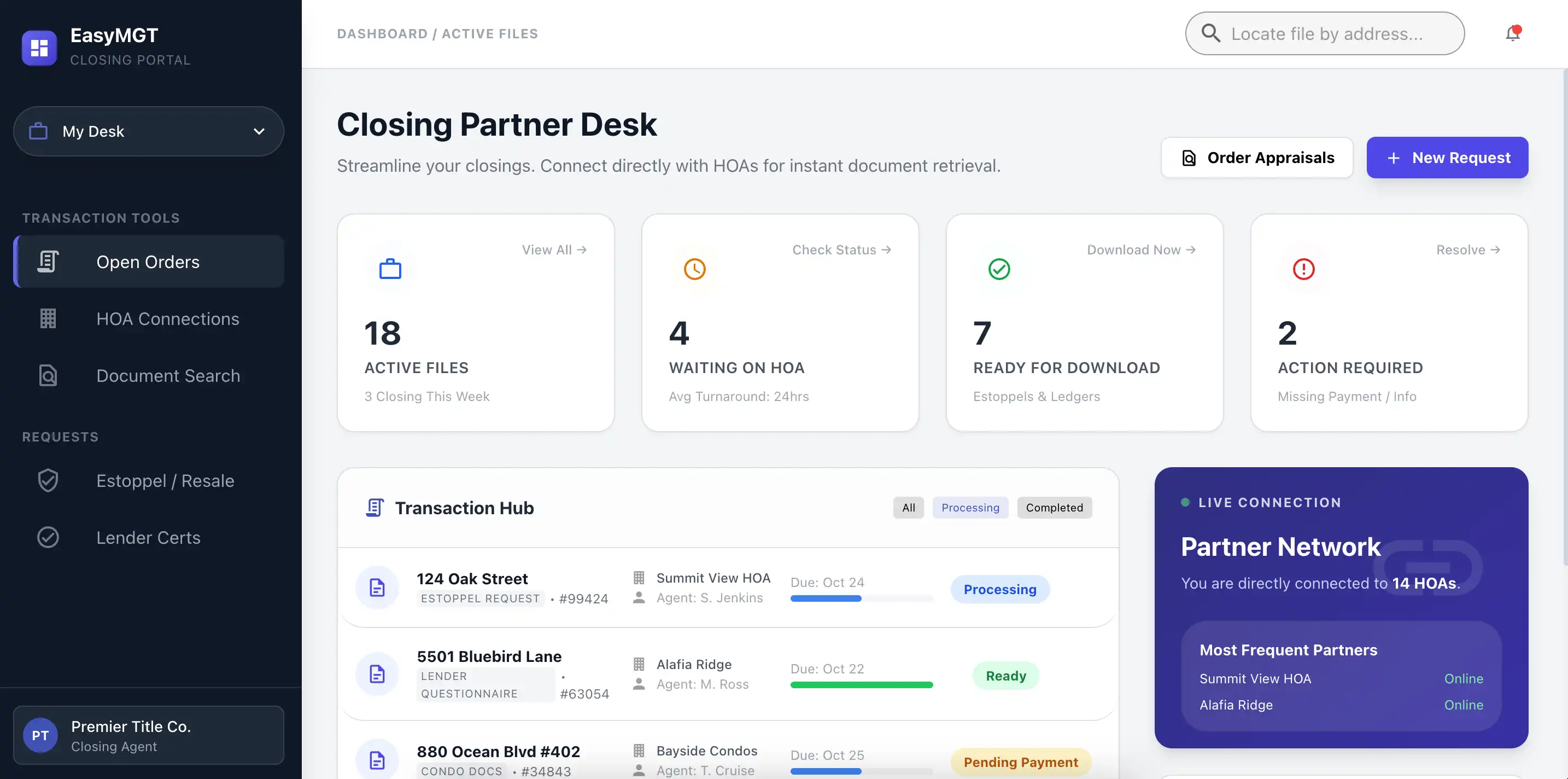
Task: Select the Processing filter chip
Action: point(970,508)
